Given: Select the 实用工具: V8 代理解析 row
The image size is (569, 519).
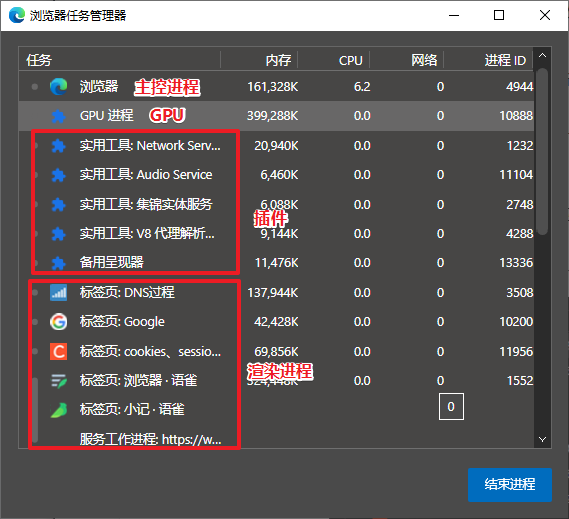Looking at the screenshot, I should click(277, 234).
